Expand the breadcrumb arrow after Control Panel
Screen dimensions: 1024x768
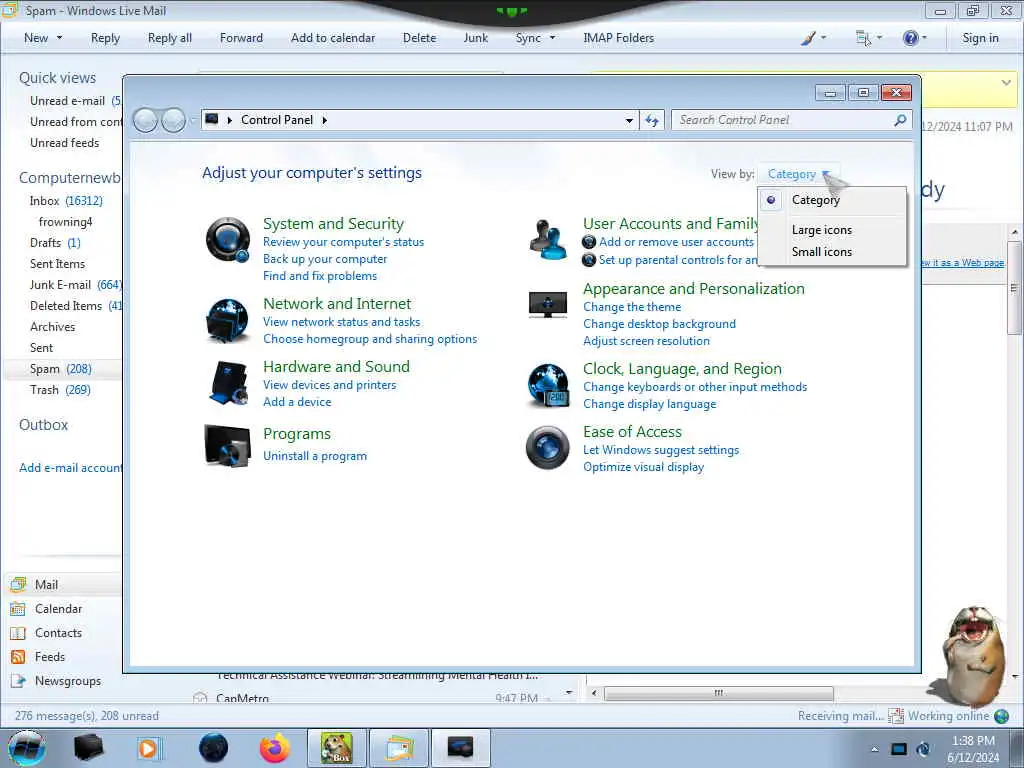(x=325, y=120)
